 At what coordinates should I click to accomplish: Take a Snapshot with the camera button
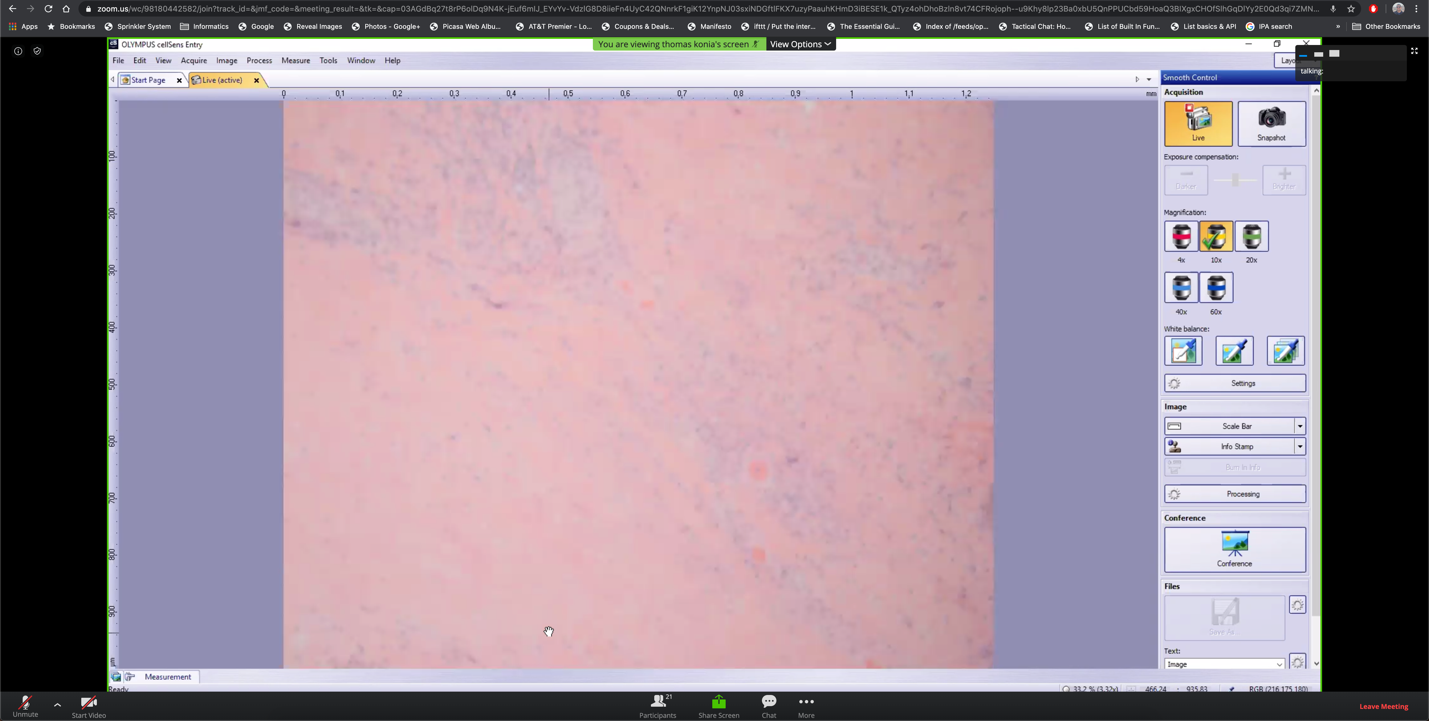1271,123
